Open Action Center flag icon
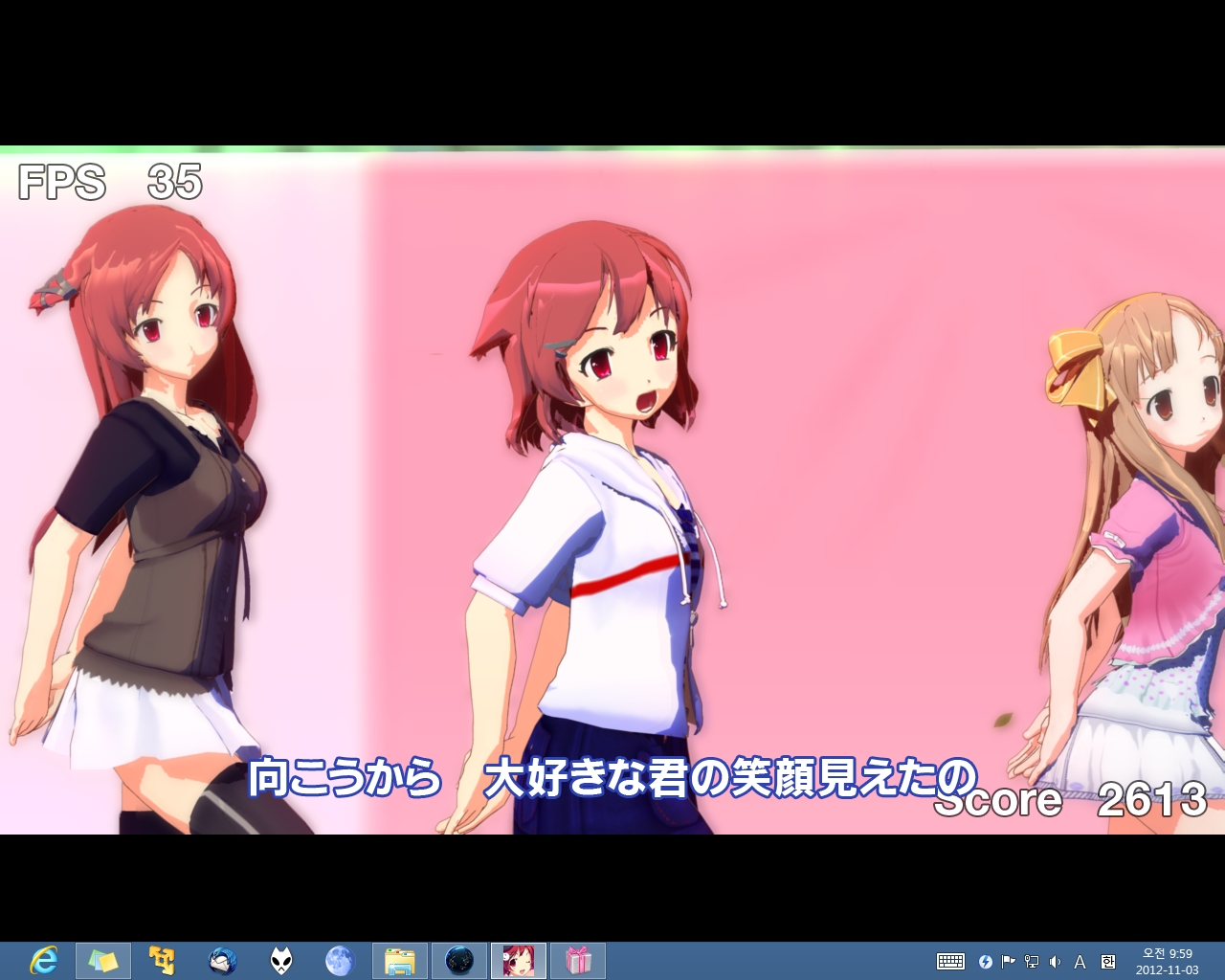The width and height of the screenshot is (1225, 980). [1009, 962]
